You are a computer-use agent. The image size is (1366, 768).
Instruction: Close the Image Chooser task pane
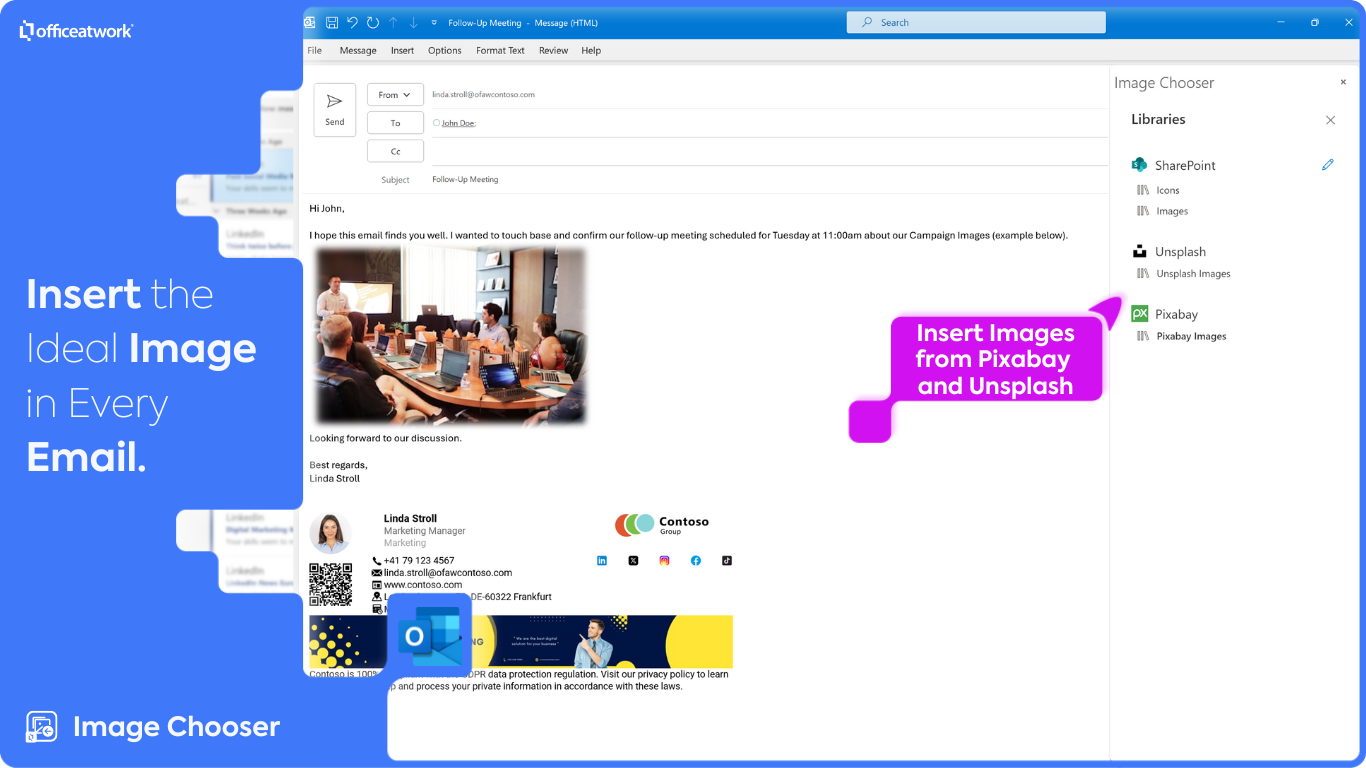(x=1343, y=83)
